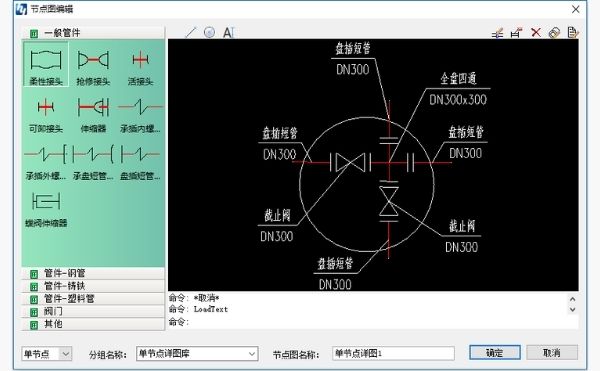The image size is (600, 371).
Task: Choose the line drawing tool
Action: point(190,33)
